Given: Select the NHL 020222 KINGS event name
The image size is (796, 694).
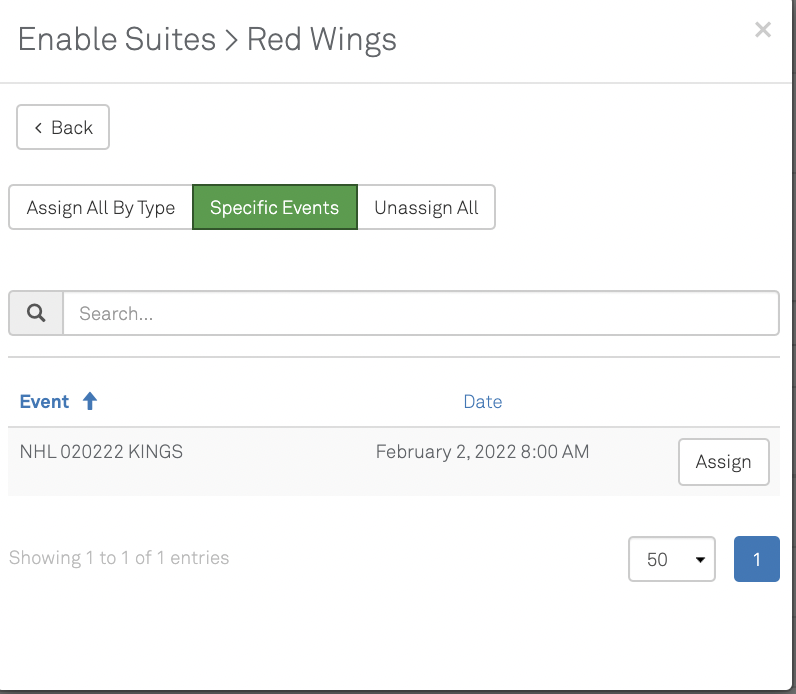Looking at the screenshot, I should point(101,452).
